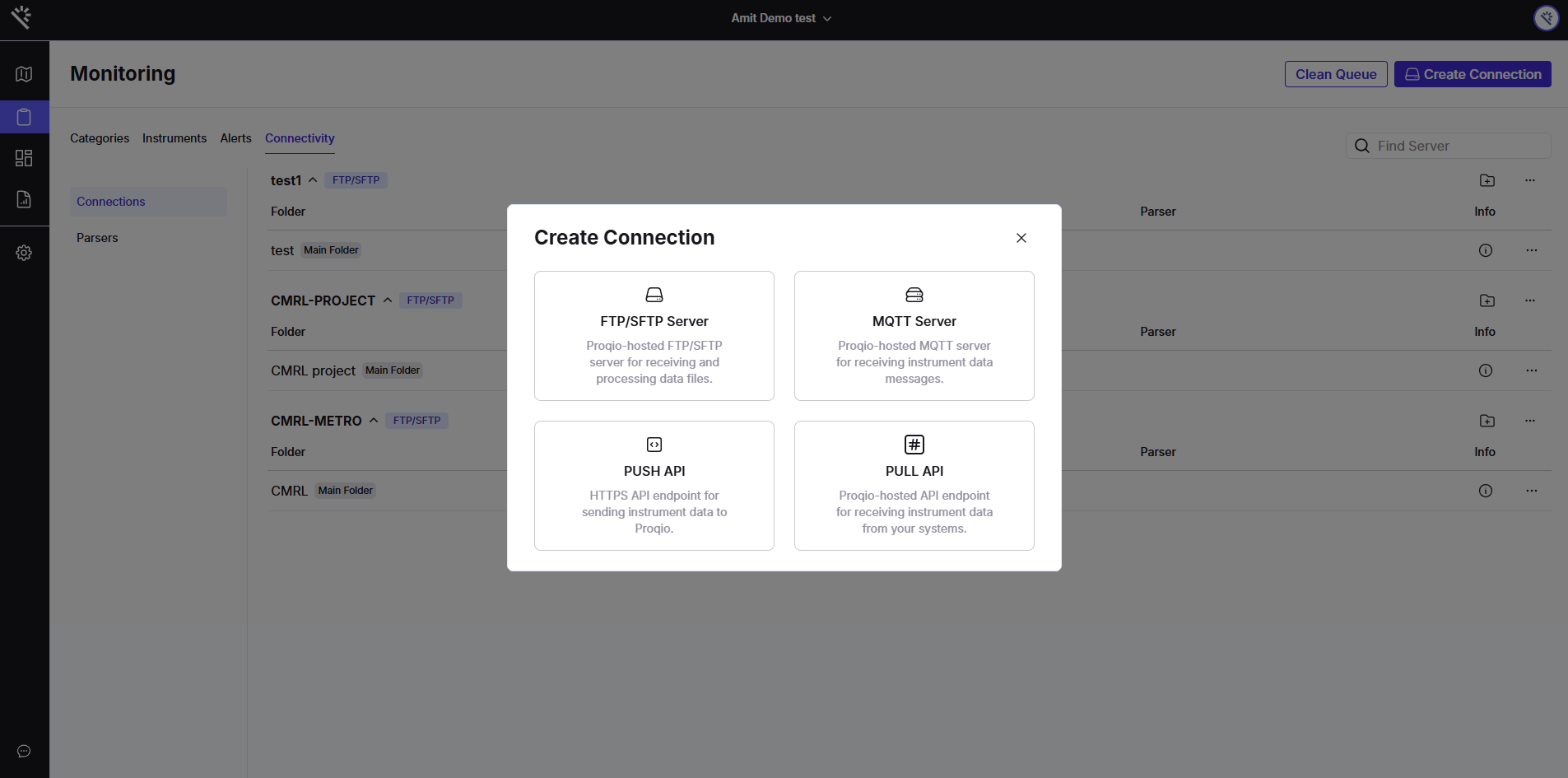Image resolution: width=1568 pixels, height=778 pixels.
Task: Click the Proqio logo in top-left corner
Action: coord(22,17)
